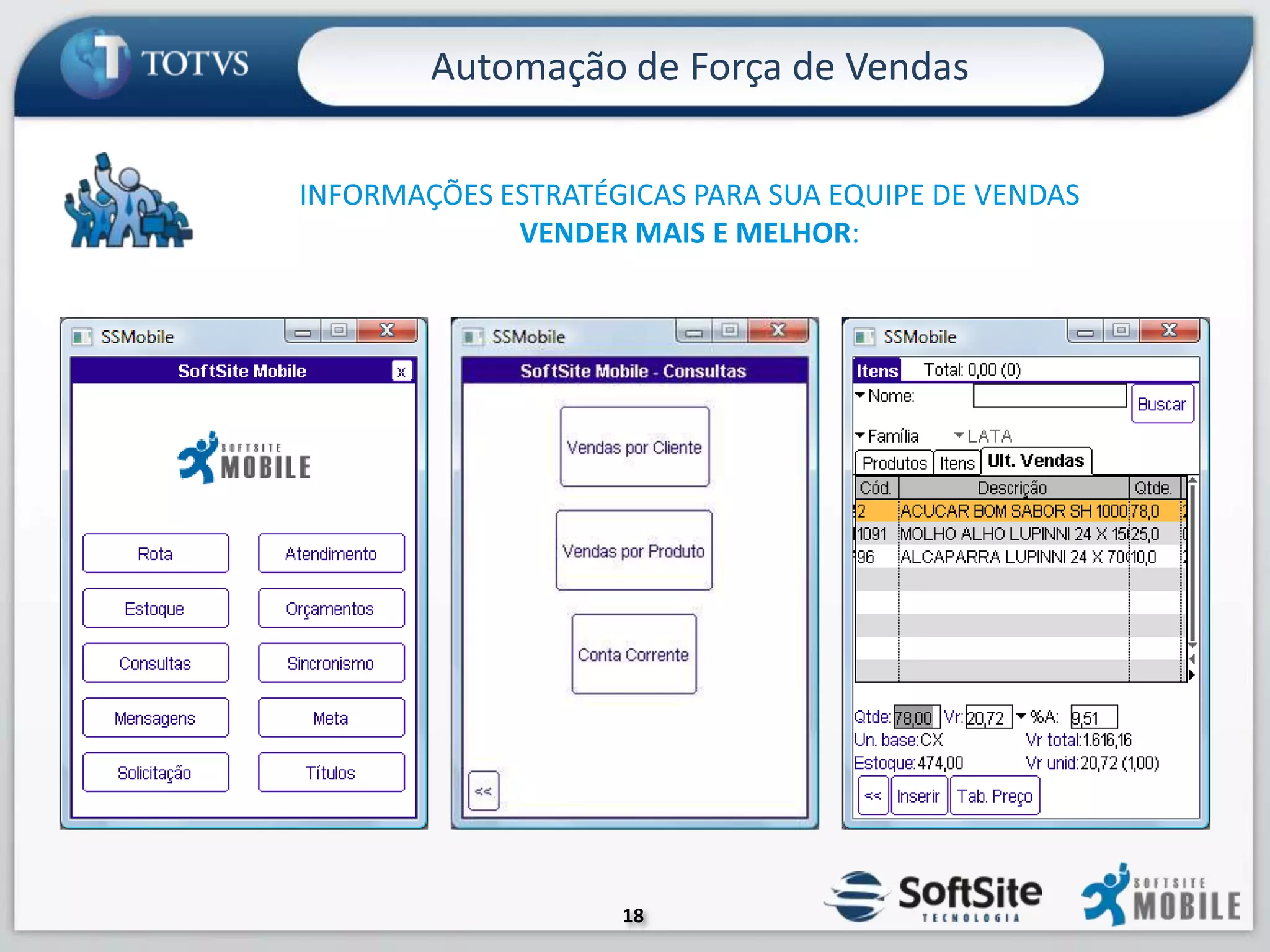Open the Títulos button
Image resolution: width=1270 pixels, height=952 pixels.
click(x=331, y=772)
